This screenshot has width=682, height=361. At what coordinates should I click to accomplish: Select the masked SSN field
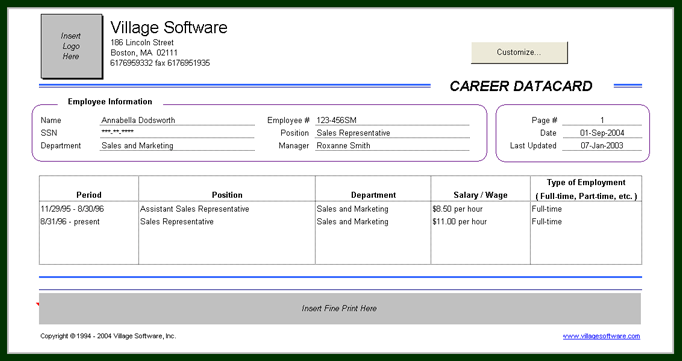(177, 133)
